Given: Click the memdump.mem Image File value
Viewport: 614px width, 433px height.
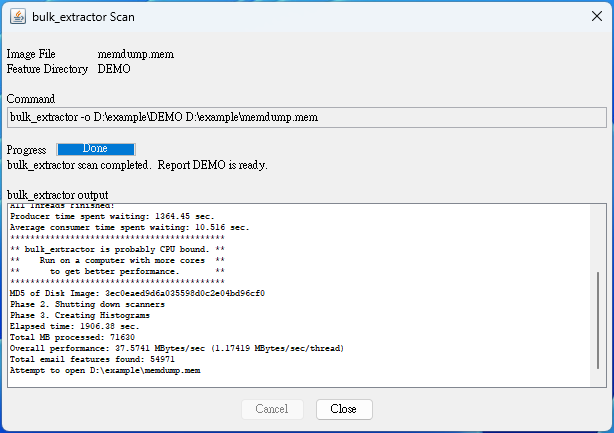Looking at the screenshot, I should [135, 54].
